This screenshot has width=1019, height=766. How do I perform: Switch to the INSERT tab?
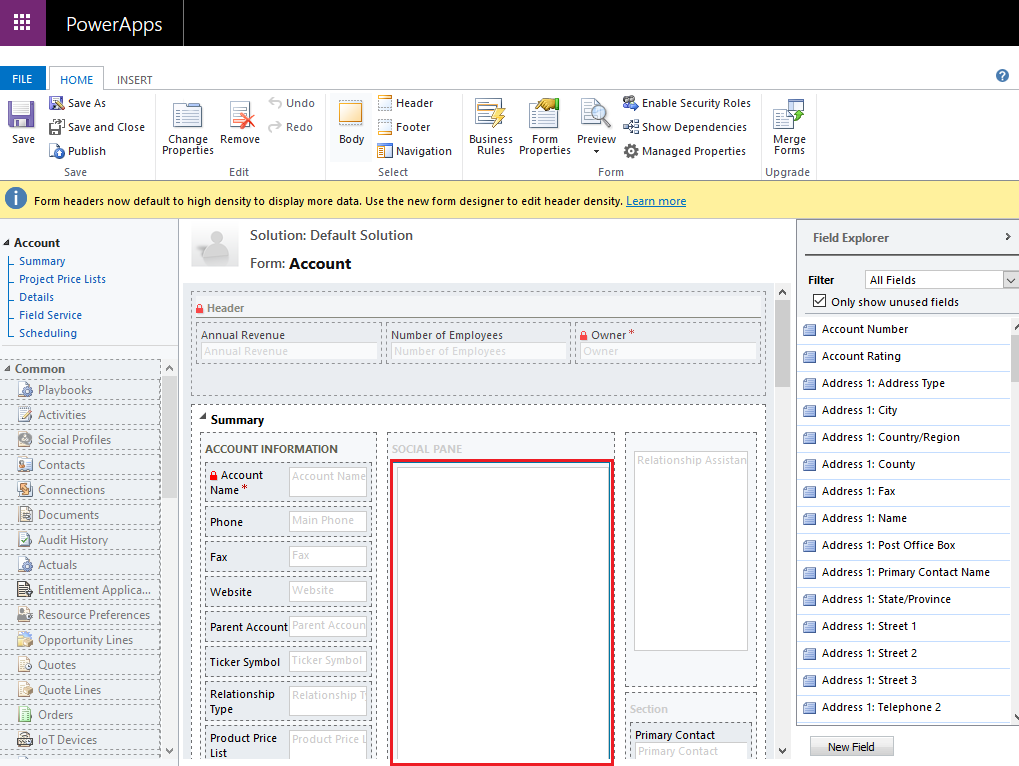pyautogui.click(x=135, y=80)
